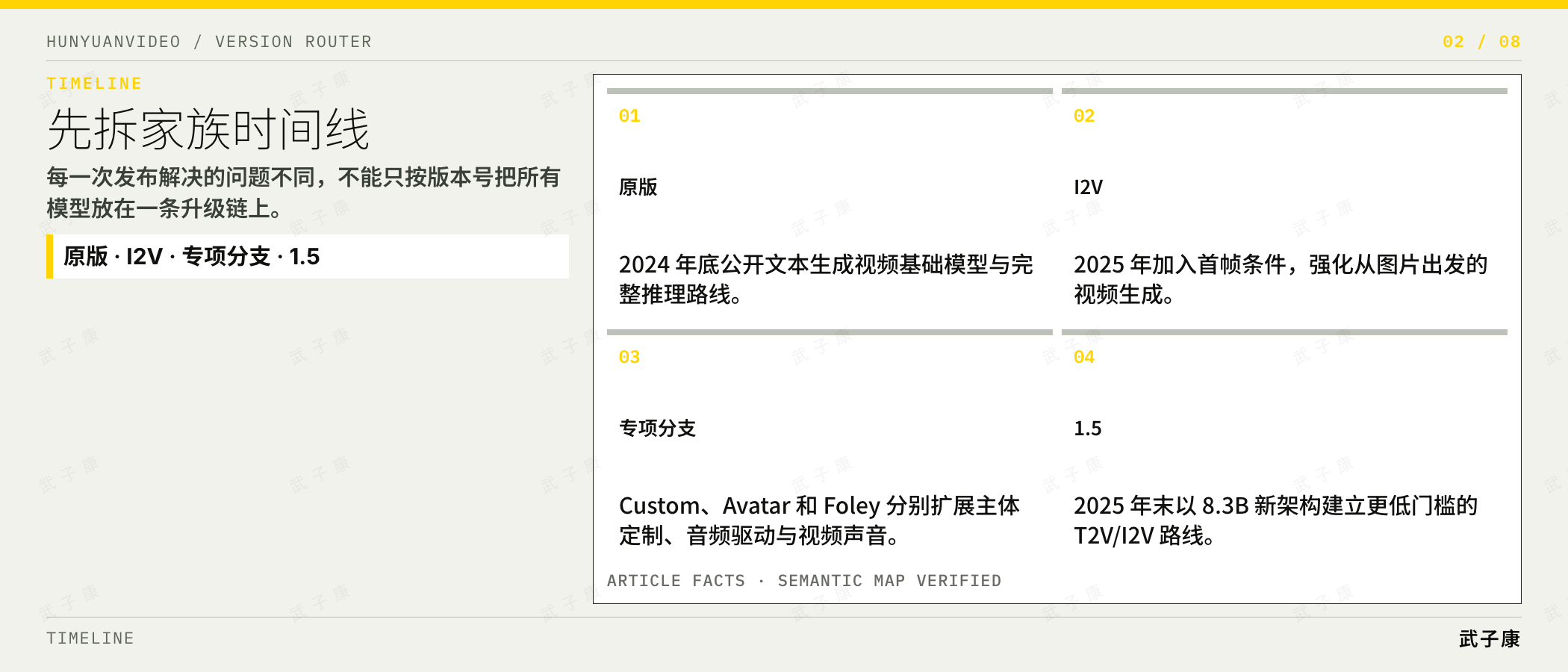Click the footer TIMELINE label
Screen dimensions: 1568x672
tap(90, 638)
